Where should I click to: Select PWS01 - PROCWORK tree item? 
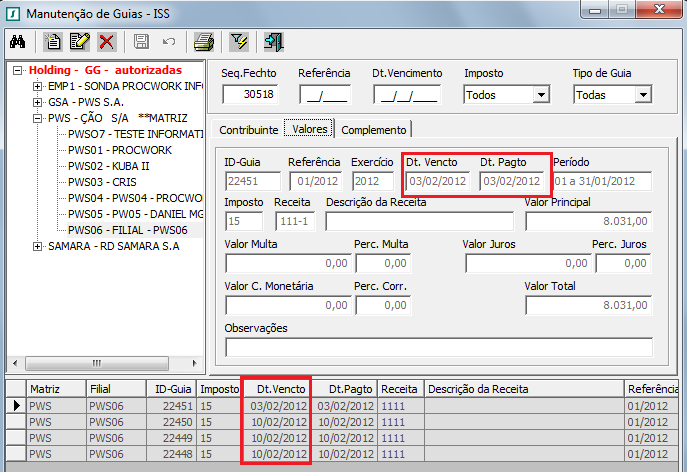[x=120, y=150]
